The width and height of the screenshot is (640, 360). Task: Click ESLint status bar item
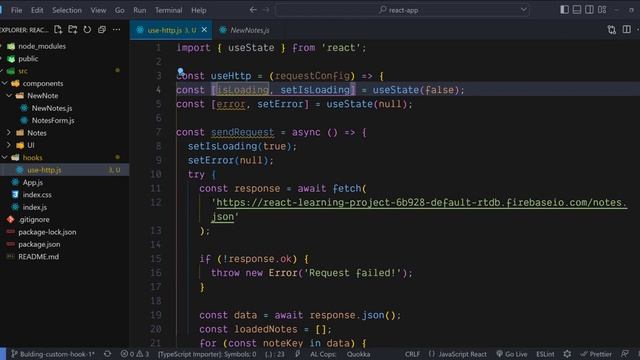545,354
